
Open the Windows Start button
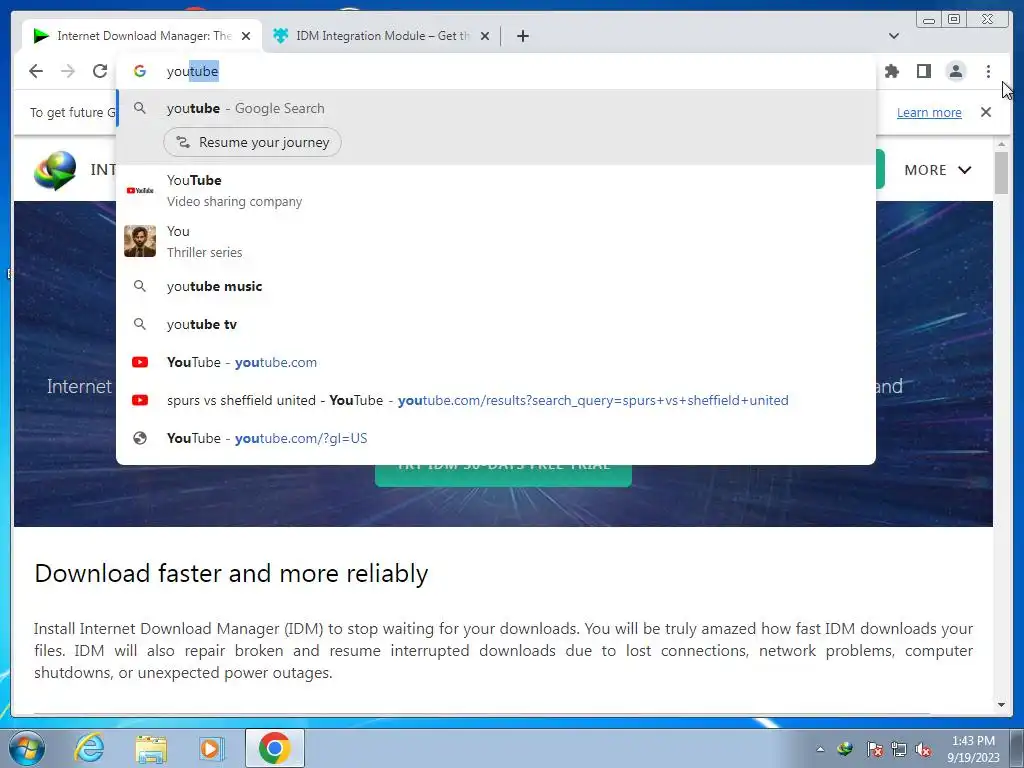click(27, 748)
